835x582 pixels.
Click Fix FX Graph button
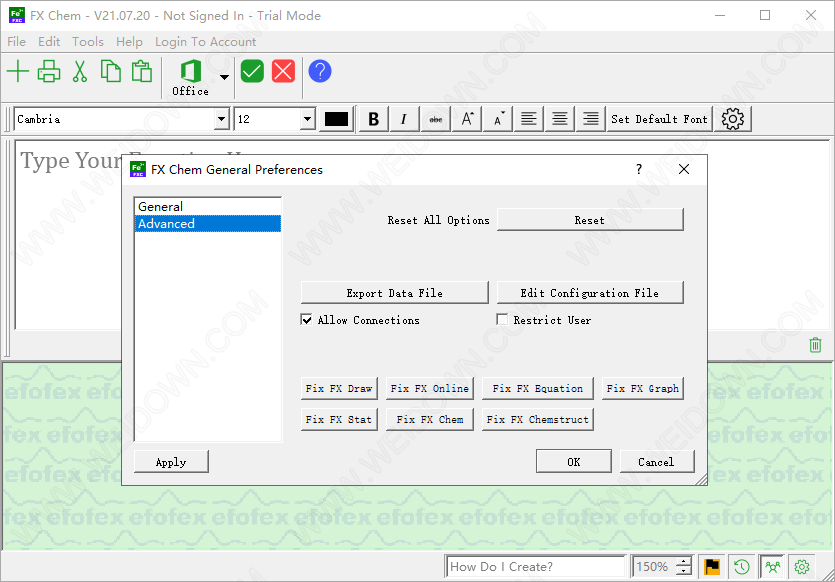click(643, 389)
